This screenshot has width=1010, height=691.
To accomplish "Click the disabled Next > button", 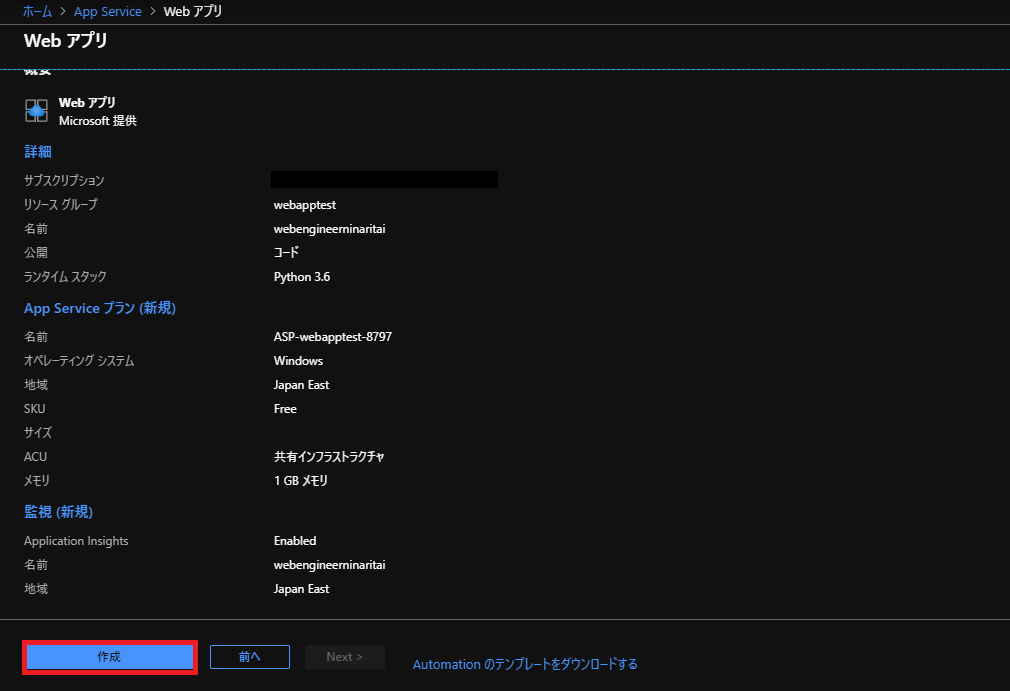I will click(345, 657).
